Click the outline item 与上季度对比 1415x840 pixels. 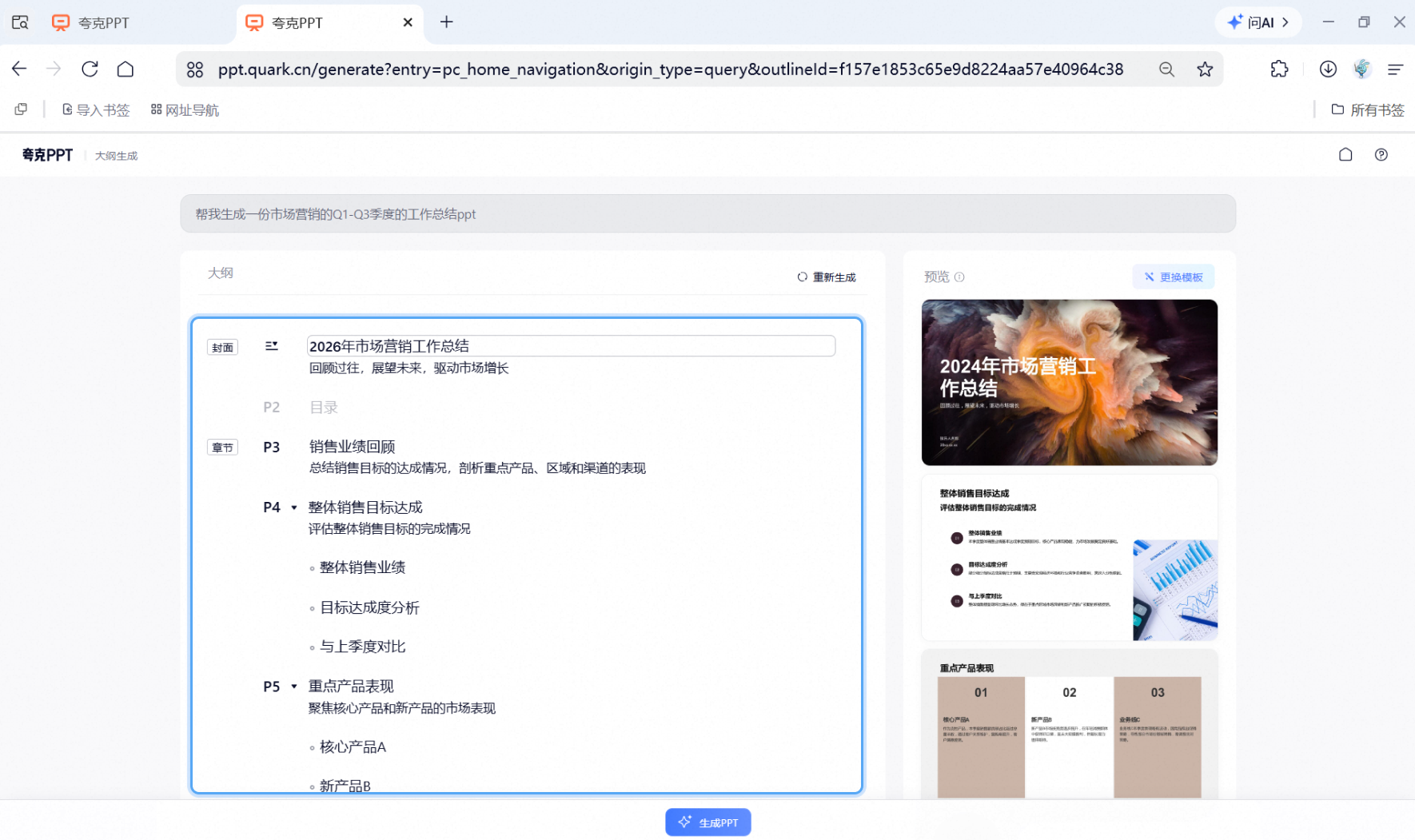tap(362, 647)
